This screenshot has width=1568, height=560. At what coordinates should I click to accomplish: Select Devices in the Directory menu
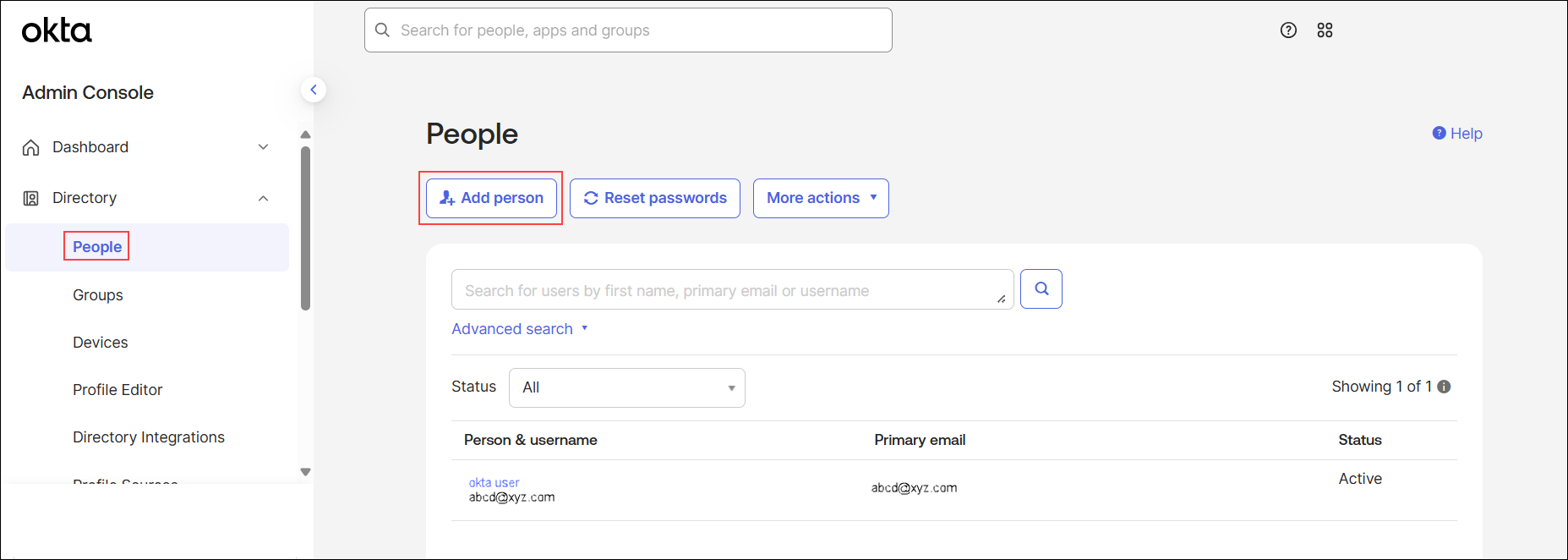pos(101,343)
